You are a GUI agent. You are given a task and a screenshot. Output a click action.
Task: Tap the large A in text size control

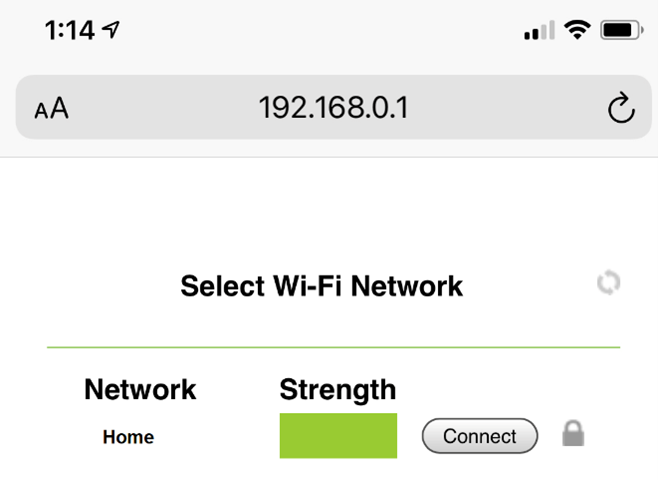click(x=59, y=107)
